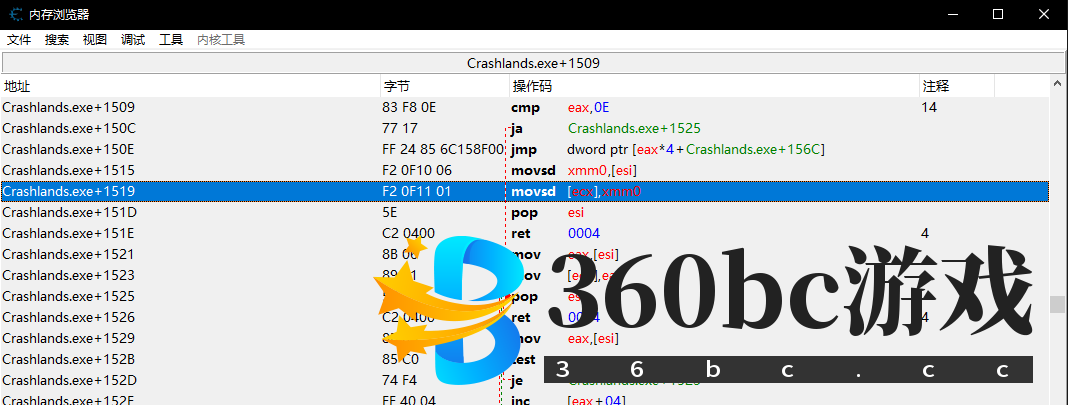The image size is (1068, 405).
Task: Click the Cheat Engine icon in title bar
Action: pos(16,14)
